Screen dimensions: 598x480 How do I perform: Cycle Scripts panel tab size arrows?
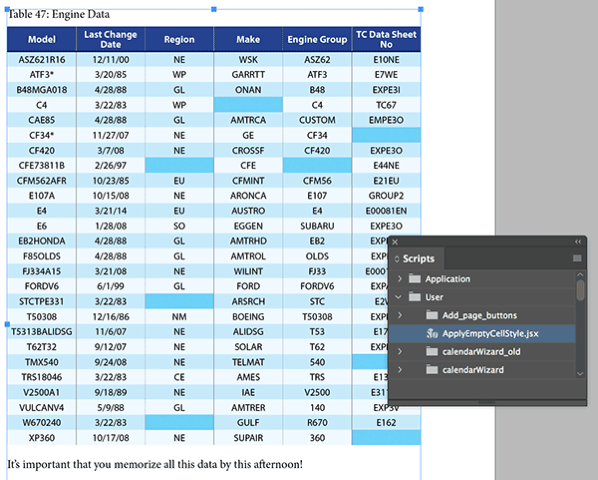coord(397,259)
